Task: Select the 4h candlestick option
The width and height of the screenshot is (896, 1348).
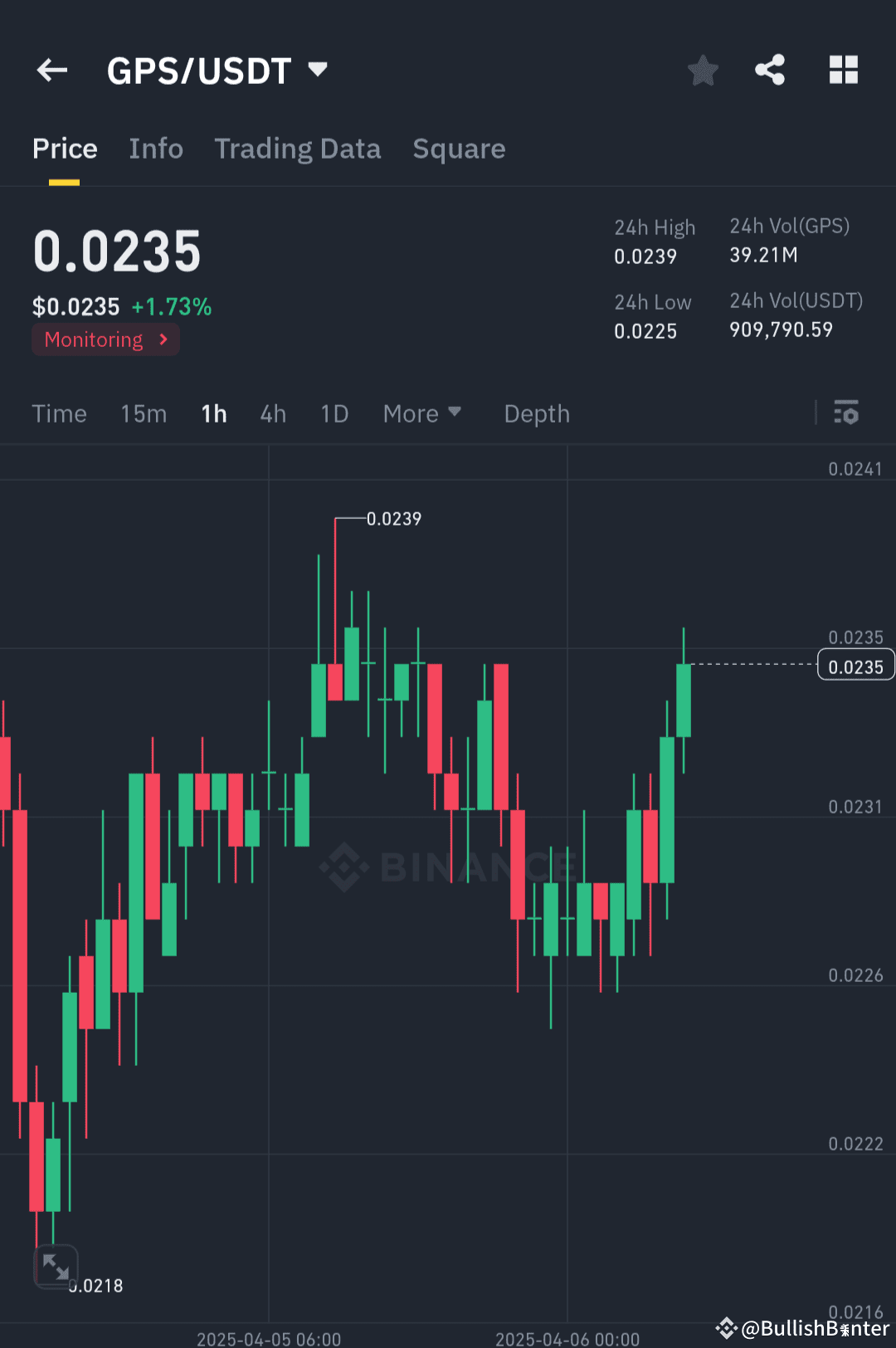Action: 272,413
